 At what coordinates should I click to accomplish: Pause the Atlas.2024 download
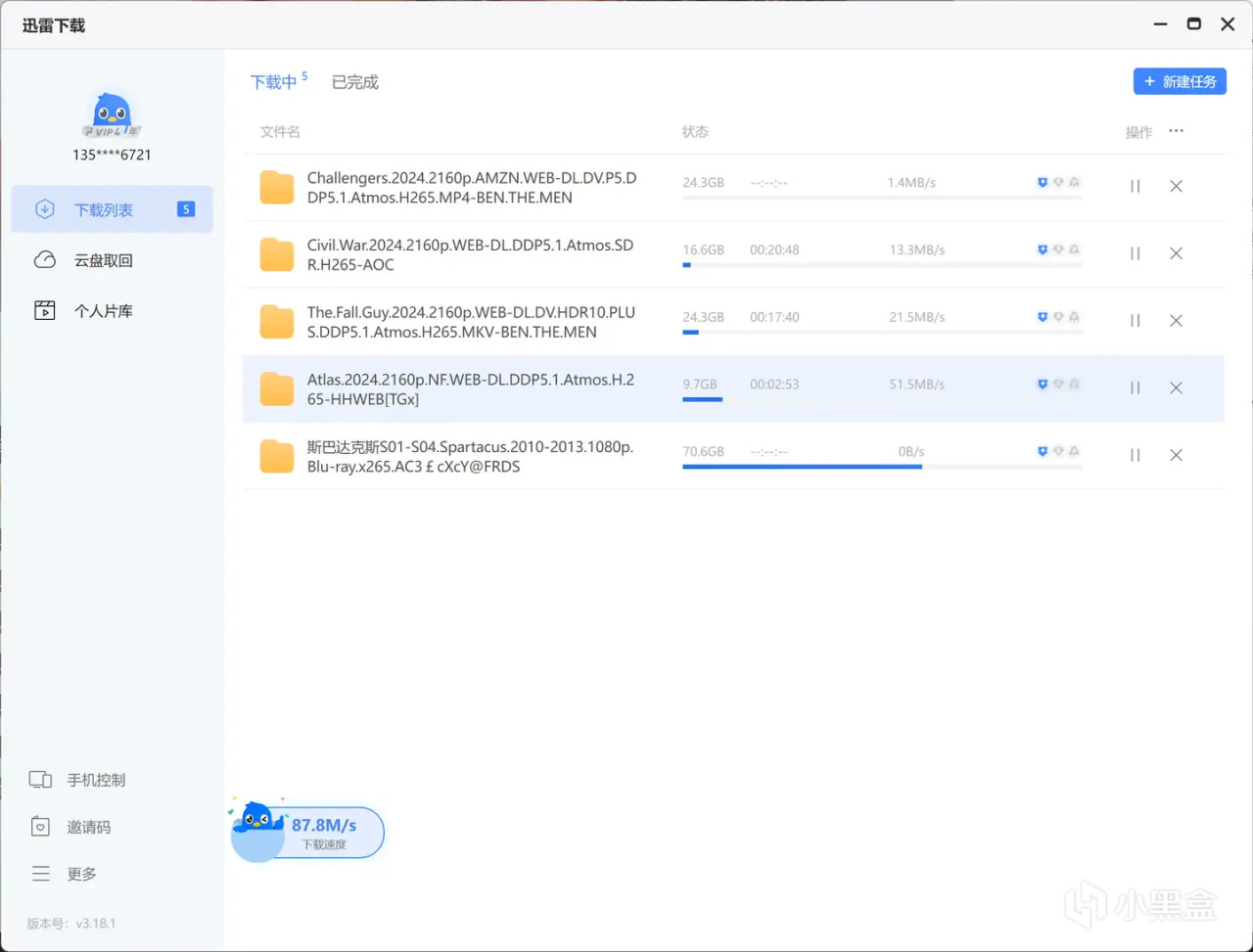(x=1136, y=387)
